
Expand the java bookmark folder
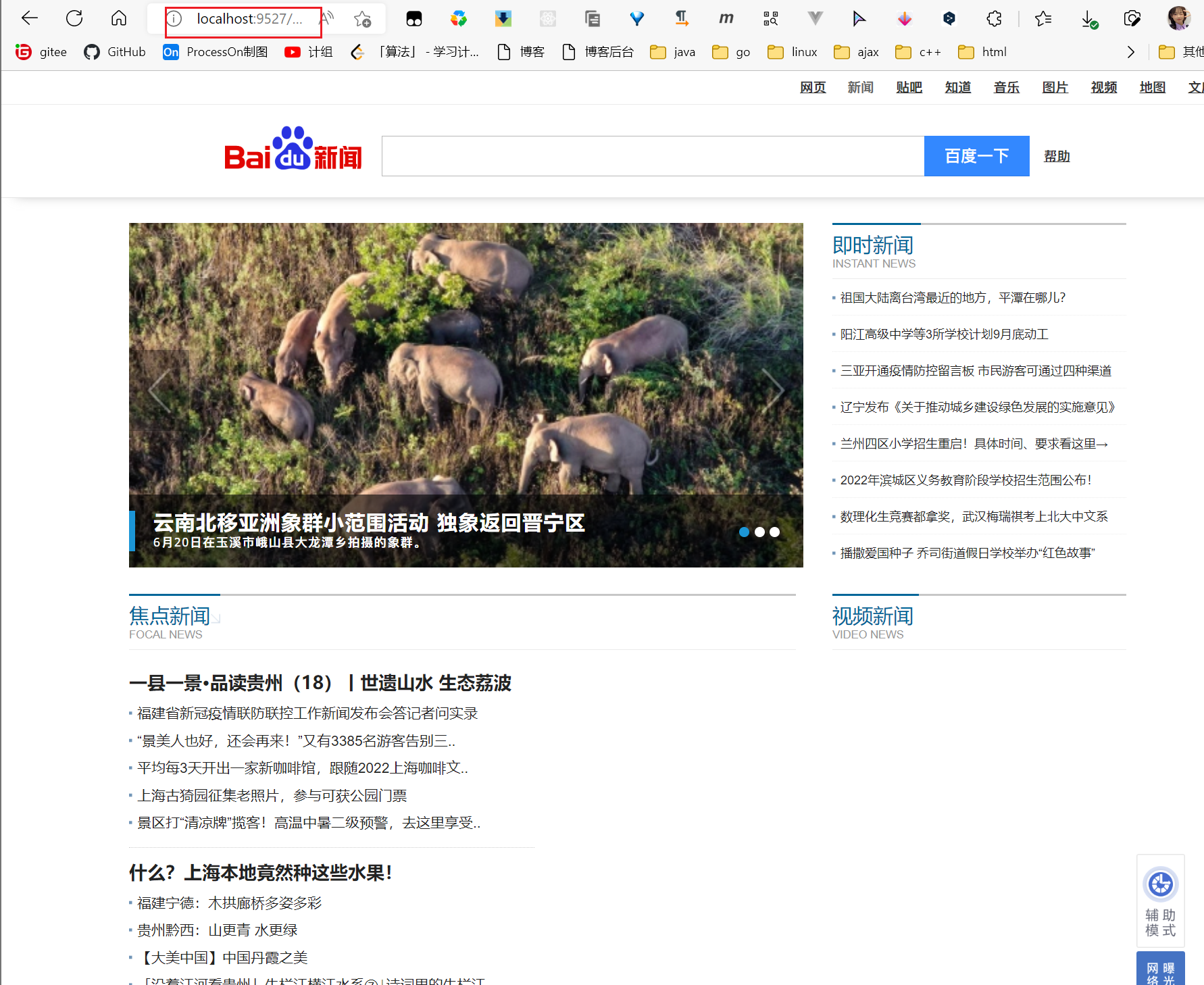[673, 52]
